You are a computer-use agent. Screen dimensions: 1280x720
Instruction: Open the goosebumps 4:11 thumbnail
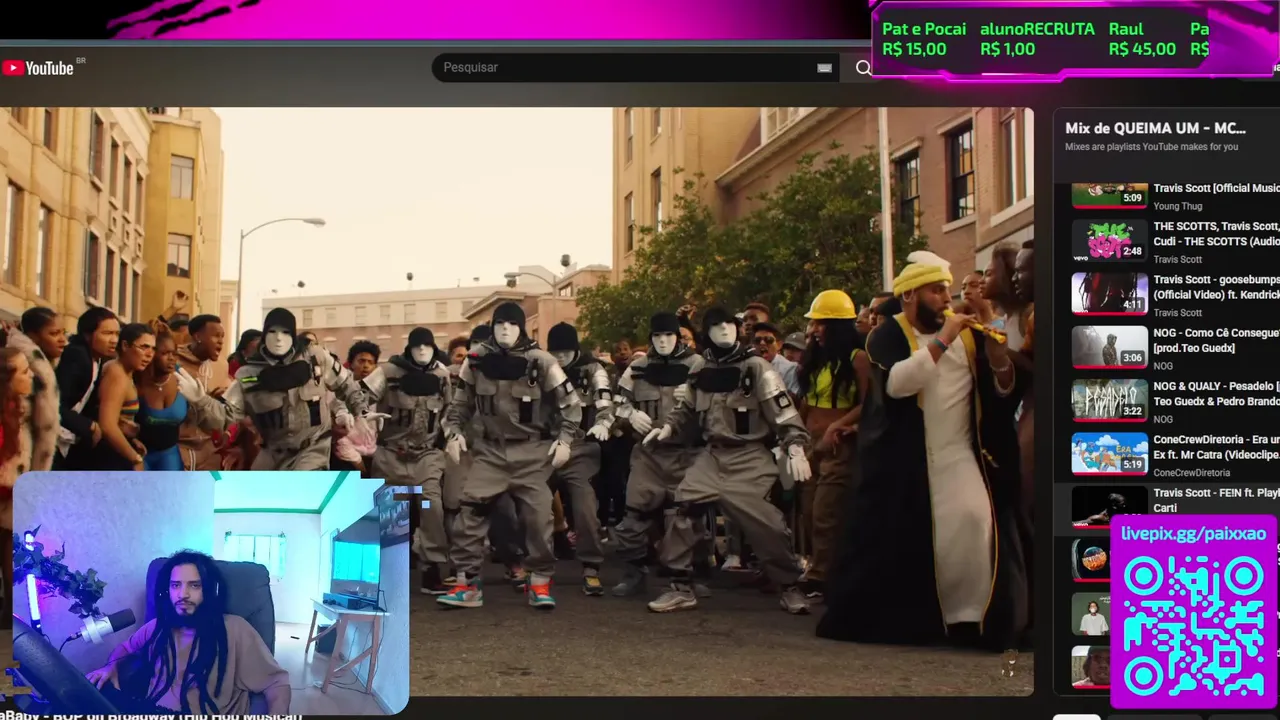(x=1110, y=294)
